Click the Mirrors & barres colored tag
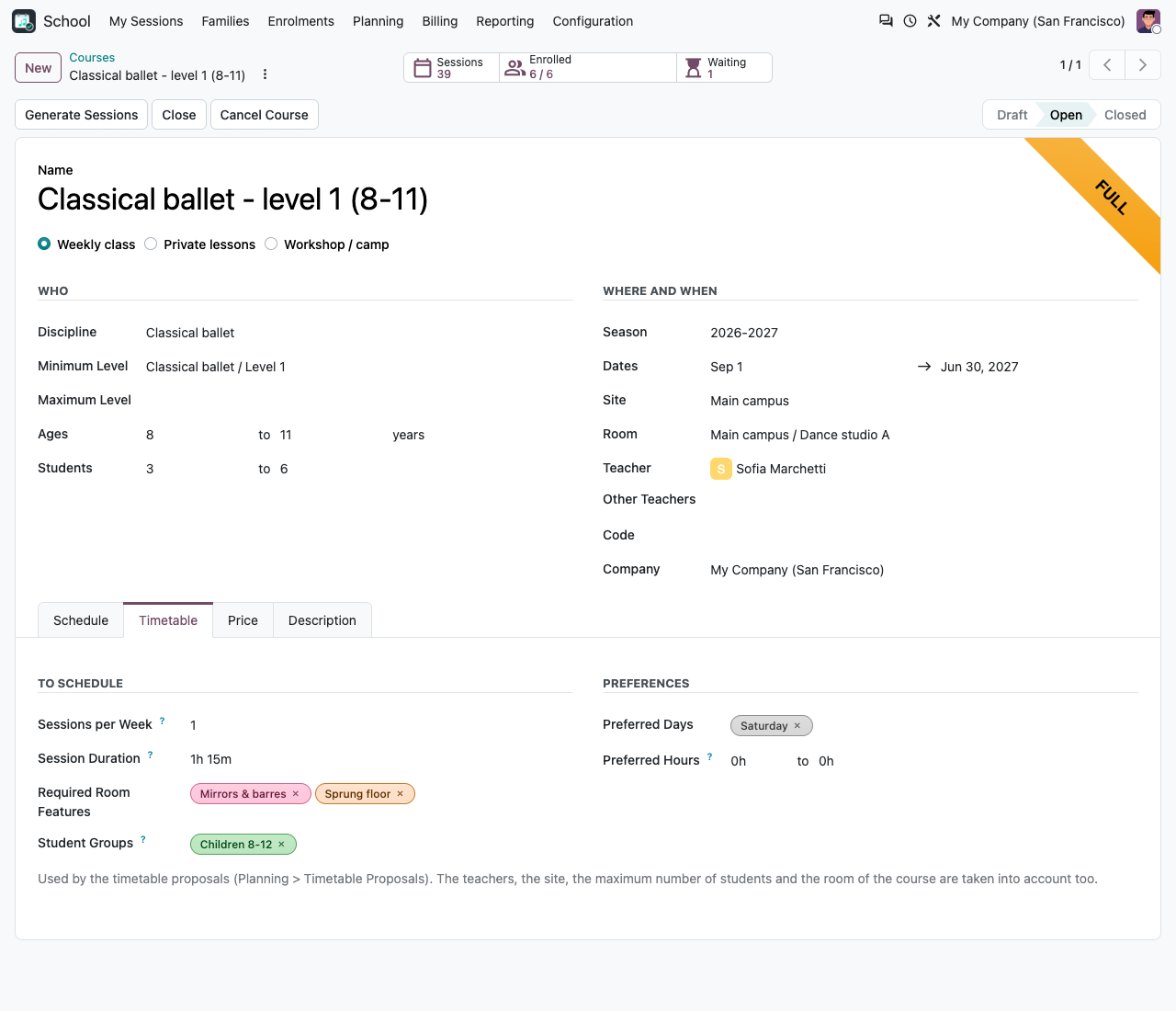 [x=243, y=794]
